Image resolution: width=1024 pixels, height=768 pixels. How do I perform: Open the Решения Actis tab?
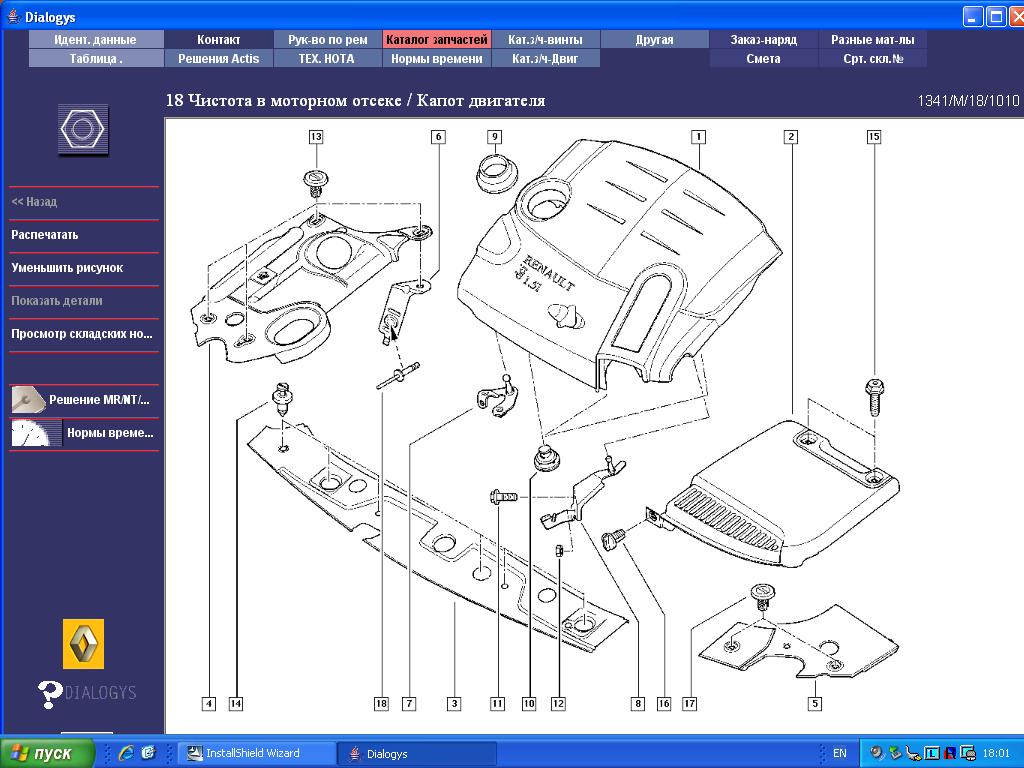(218, 58)
